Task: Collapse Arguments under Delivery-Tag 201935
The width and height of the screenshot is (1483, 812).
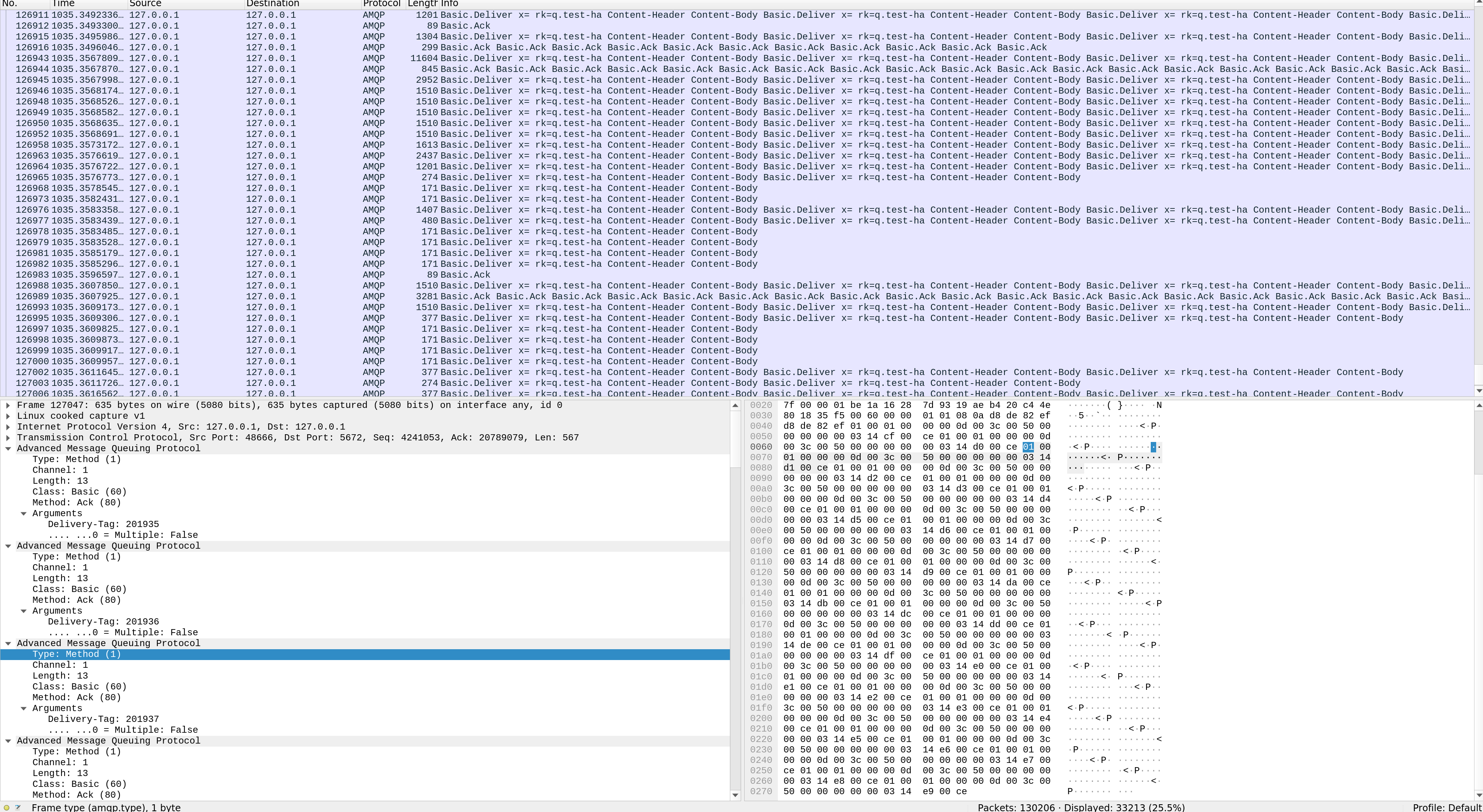Action: click(24, 513)
